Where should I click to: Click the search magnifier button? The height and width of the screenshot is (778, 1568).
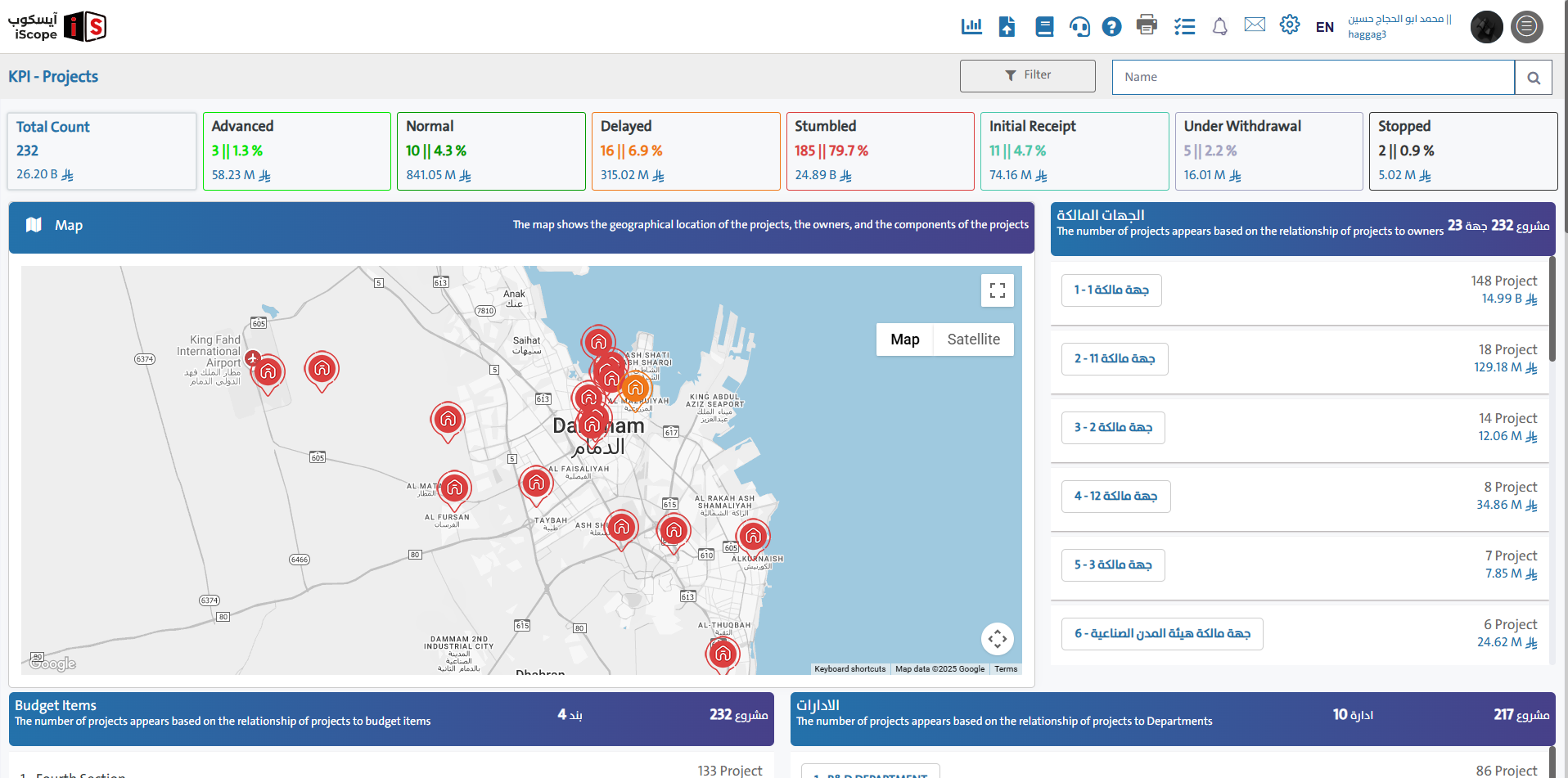click(1533, 78)
